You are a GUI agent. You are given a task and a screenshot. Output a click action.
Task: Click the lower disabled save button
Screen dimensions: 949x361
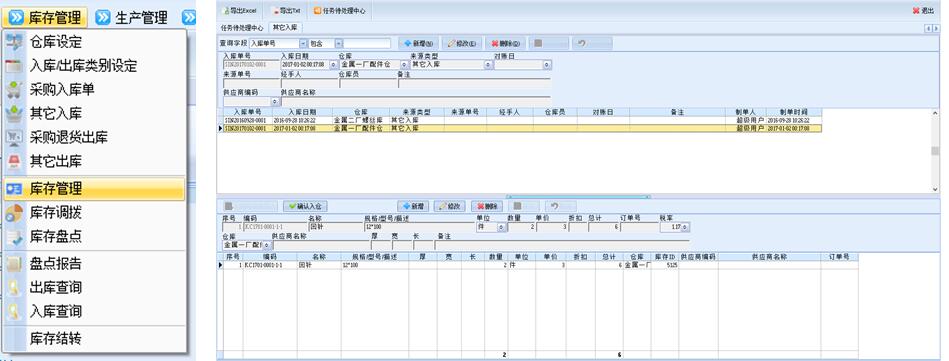pyautogui.click(x=524, y=207)
